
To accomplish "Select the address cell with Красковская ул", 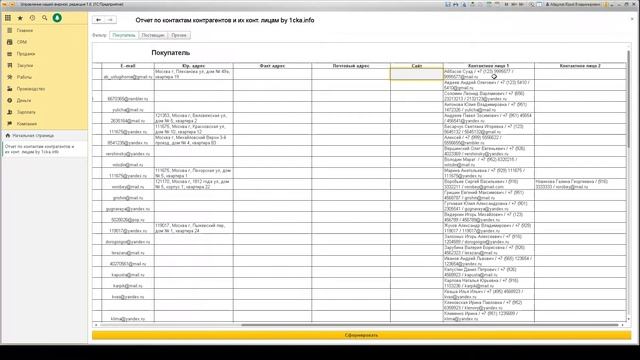I will click(x=193, y=129).
